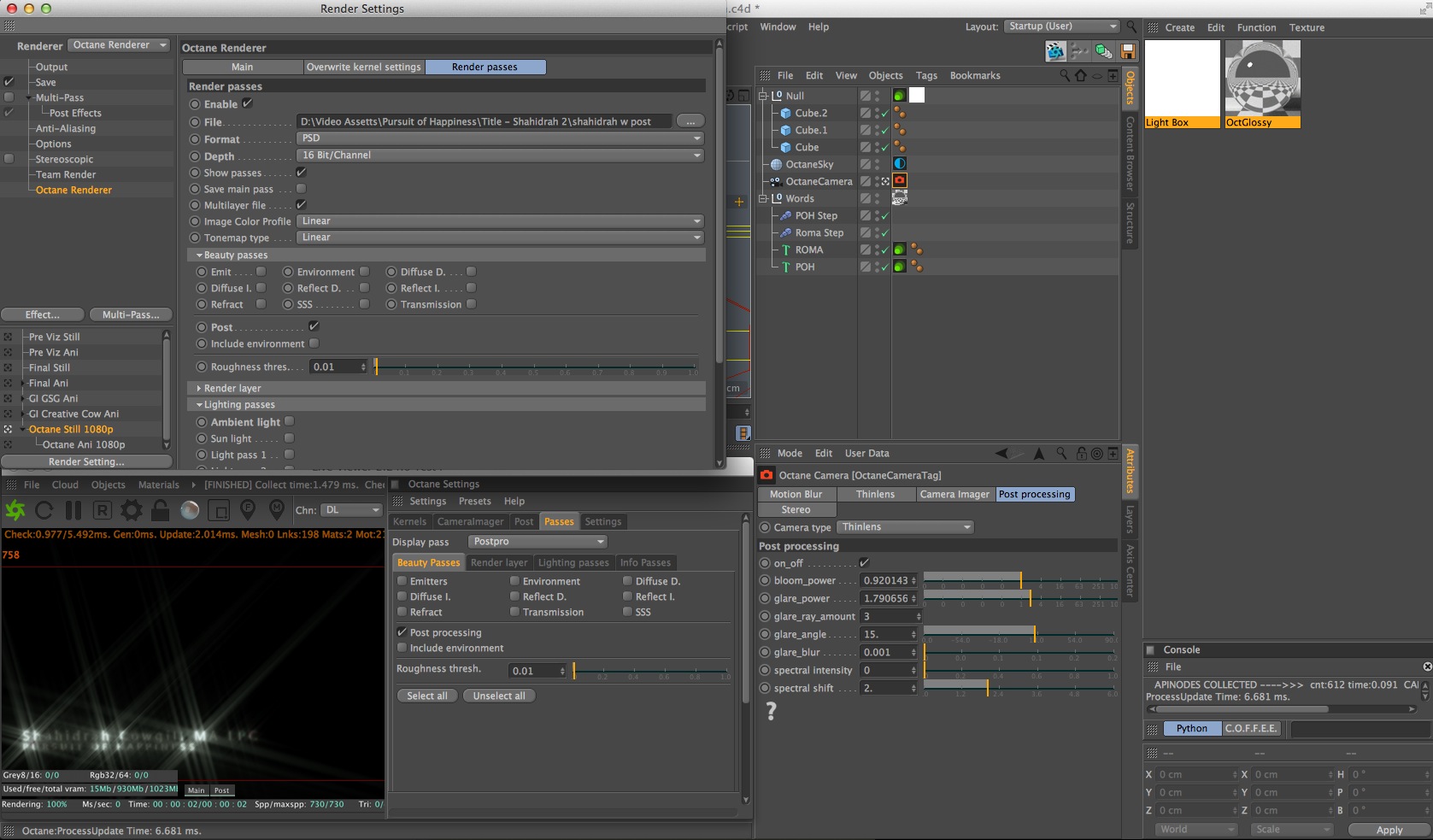1433x840 pixels.
Task: Click the magnifier icon beside the Layout dropdown
Action: (1131, 26)
